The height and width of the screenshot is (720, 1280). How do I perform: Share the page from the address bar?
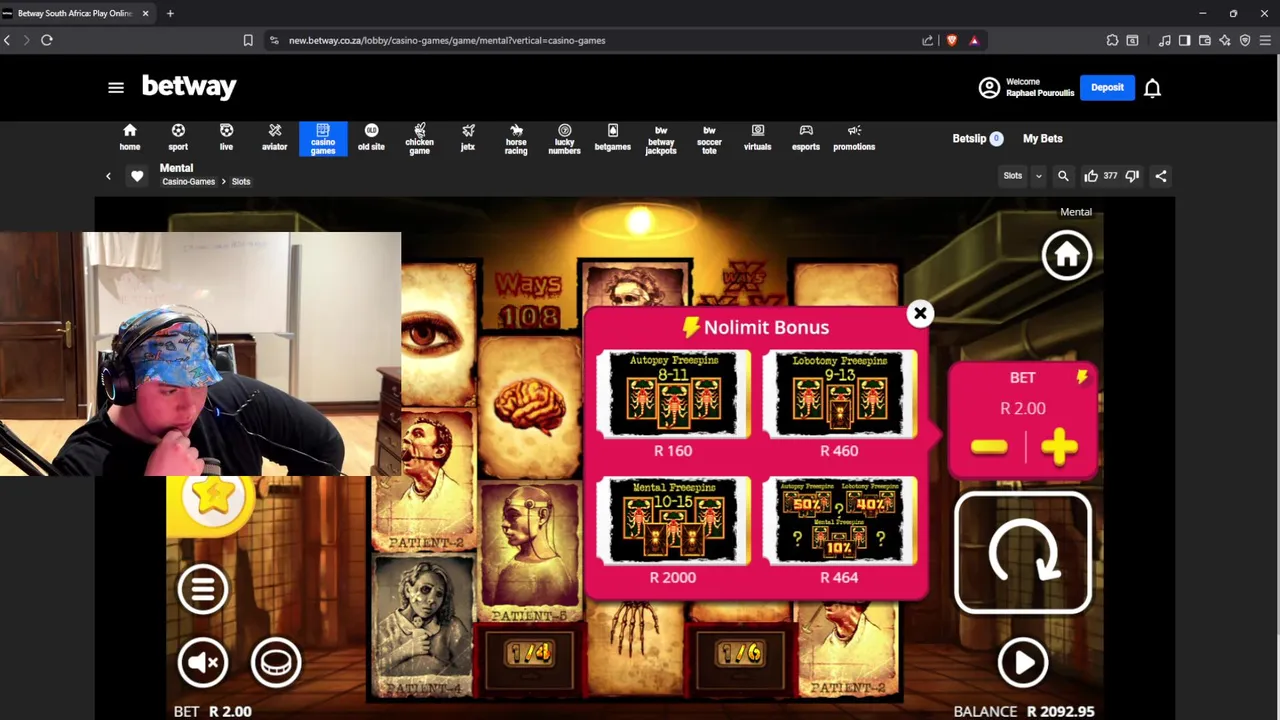(x=927, y=40)
